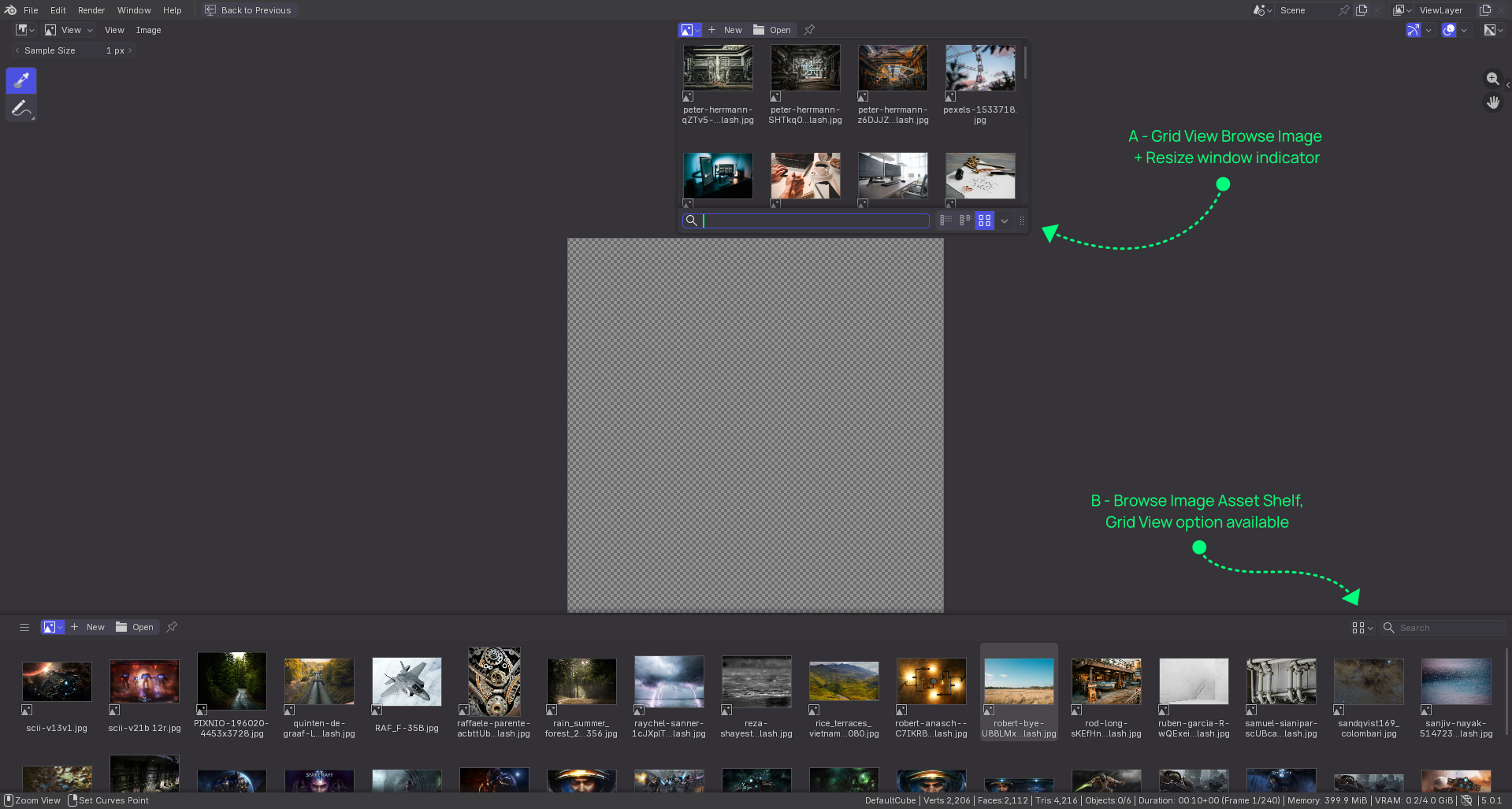Click New in the asset shelf header

tap(87, 627)
